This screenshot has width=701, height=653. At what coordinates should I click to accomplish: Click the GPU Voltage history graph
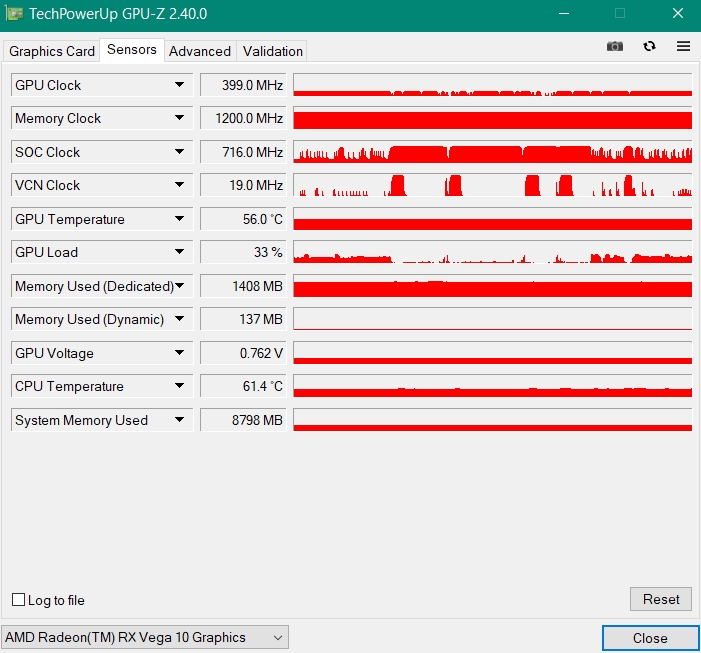point(493,353)
